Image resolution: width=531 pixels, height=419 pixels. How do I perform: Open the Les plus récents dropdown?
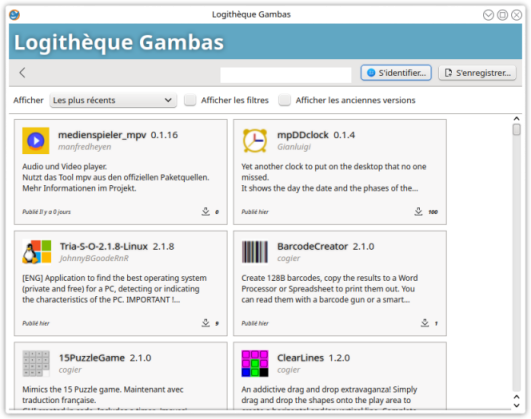[x=113, y=100]
